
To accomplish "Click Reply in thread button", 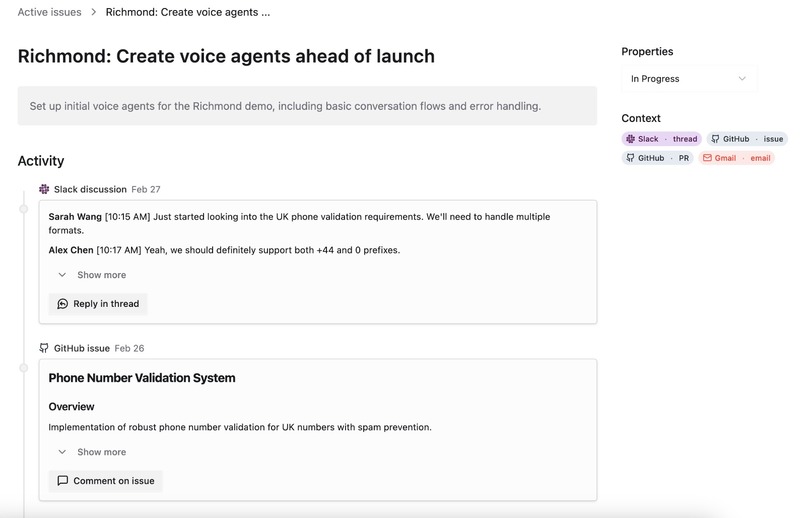I will click(98, 304).
